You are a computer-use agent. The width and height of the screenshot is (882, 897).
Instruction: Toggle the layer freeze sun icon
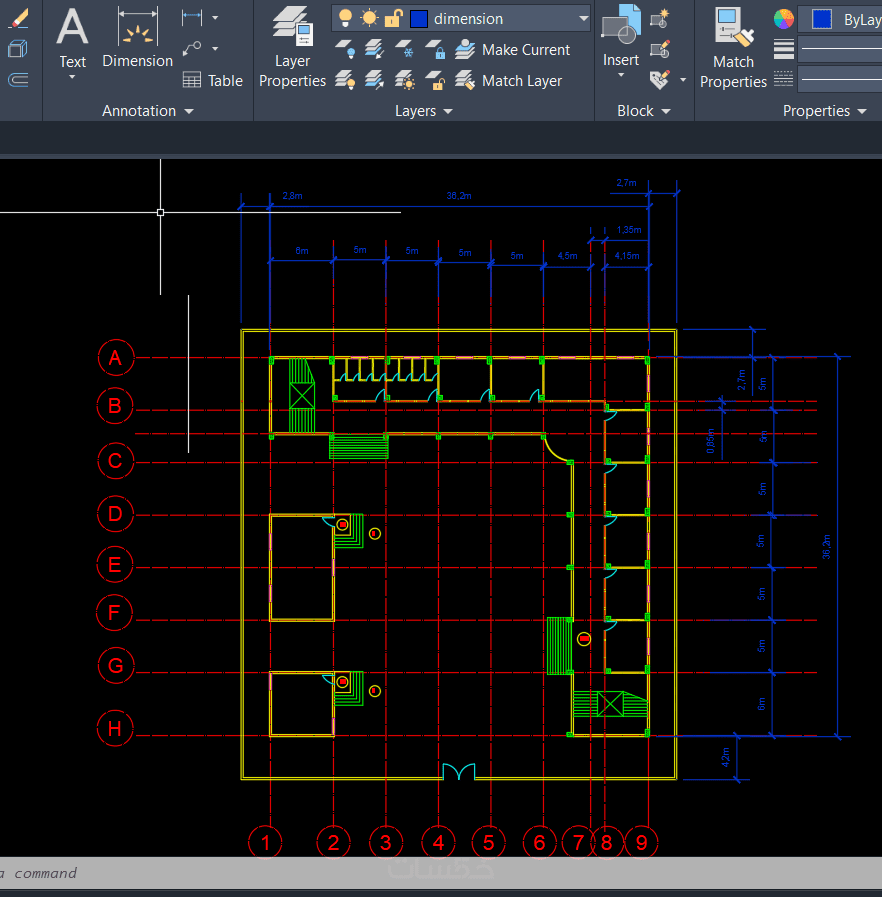[x=370, y=18]
